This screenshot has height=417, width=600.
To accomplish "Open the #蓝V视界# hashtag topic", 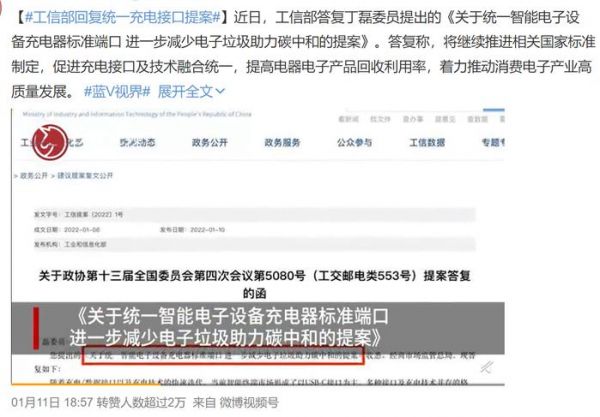I will pyautogui.click(x=117, y=91).
